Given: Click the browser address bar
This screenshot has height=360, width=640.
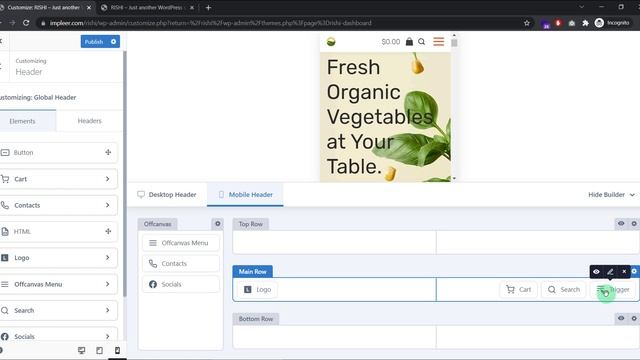Looking at the screenshot, I should 282,23.
